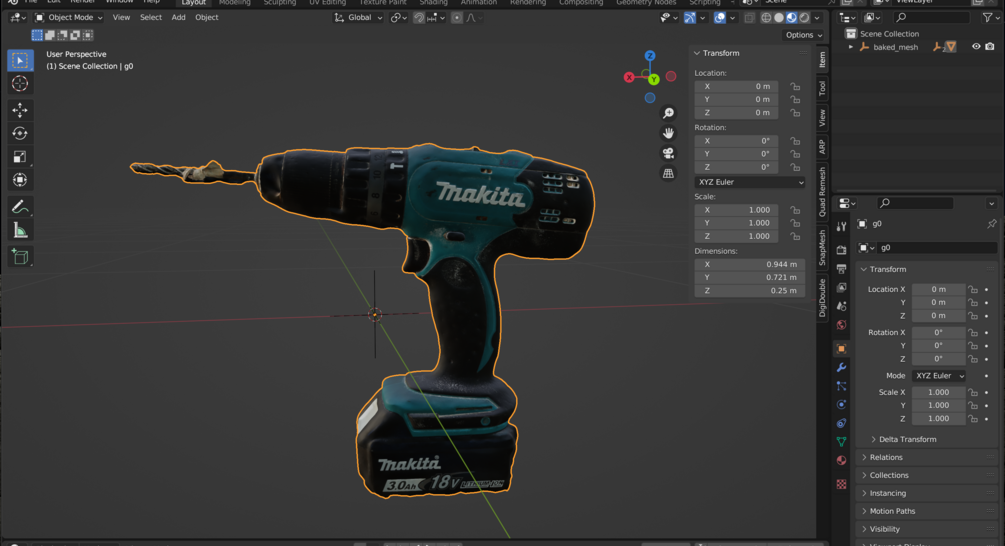Open the Tool properties tab (wrench-screwdriver)
The height and width of the screenshot is (546, 1005).
click(x=842, y=226)
